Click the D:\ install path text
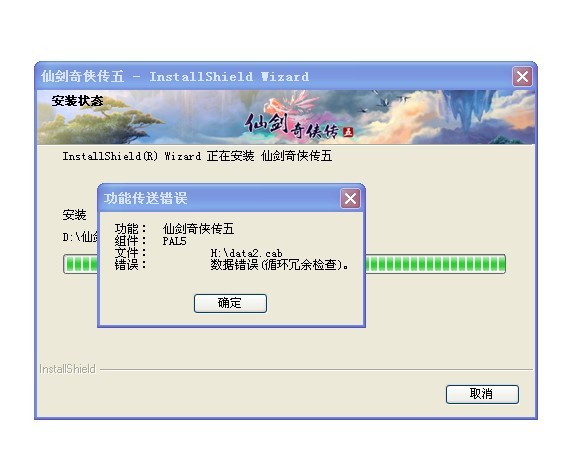This screenshot has width=576, height=457. tap(80, 237)
